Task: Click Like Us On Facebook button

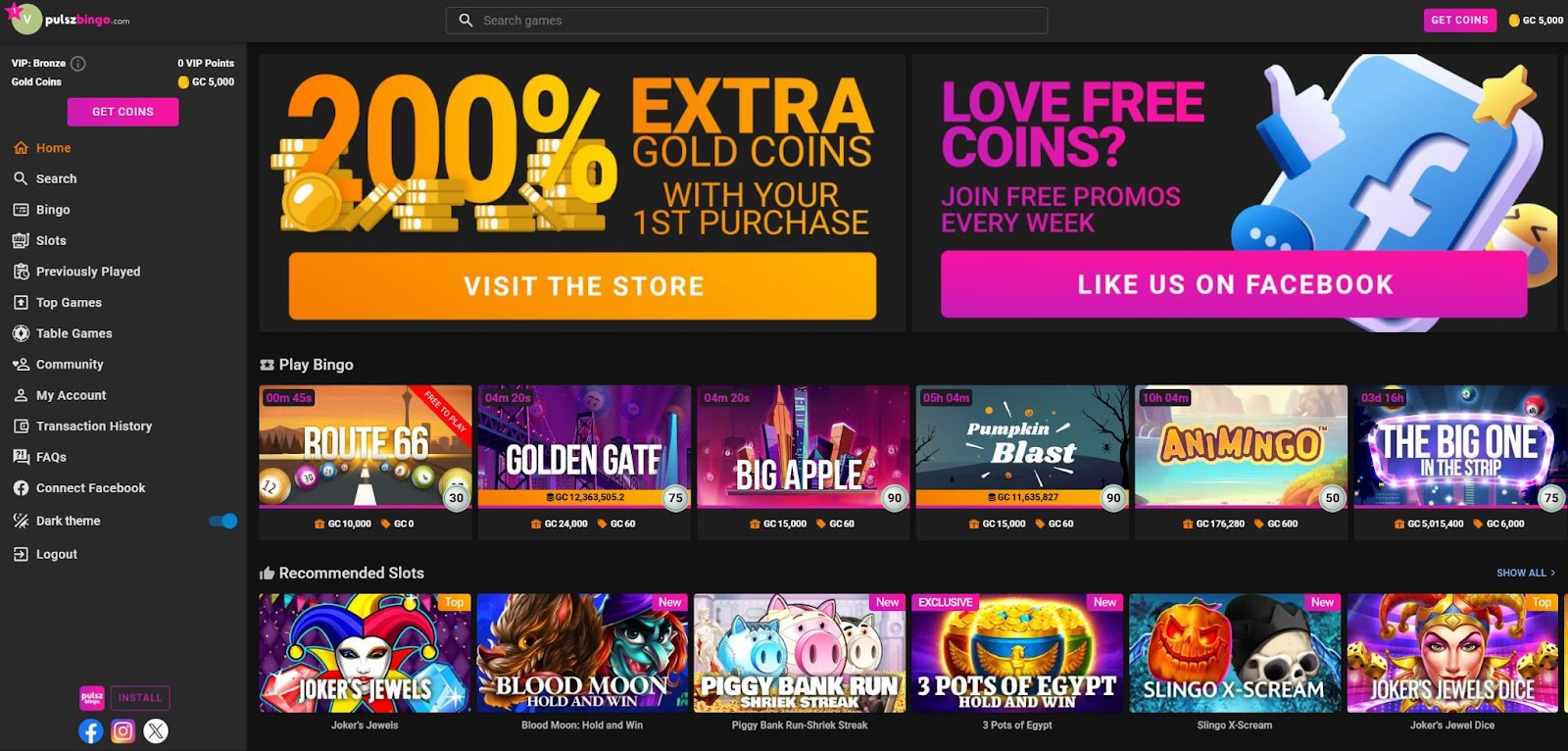Action: (x=1234, y=284)
